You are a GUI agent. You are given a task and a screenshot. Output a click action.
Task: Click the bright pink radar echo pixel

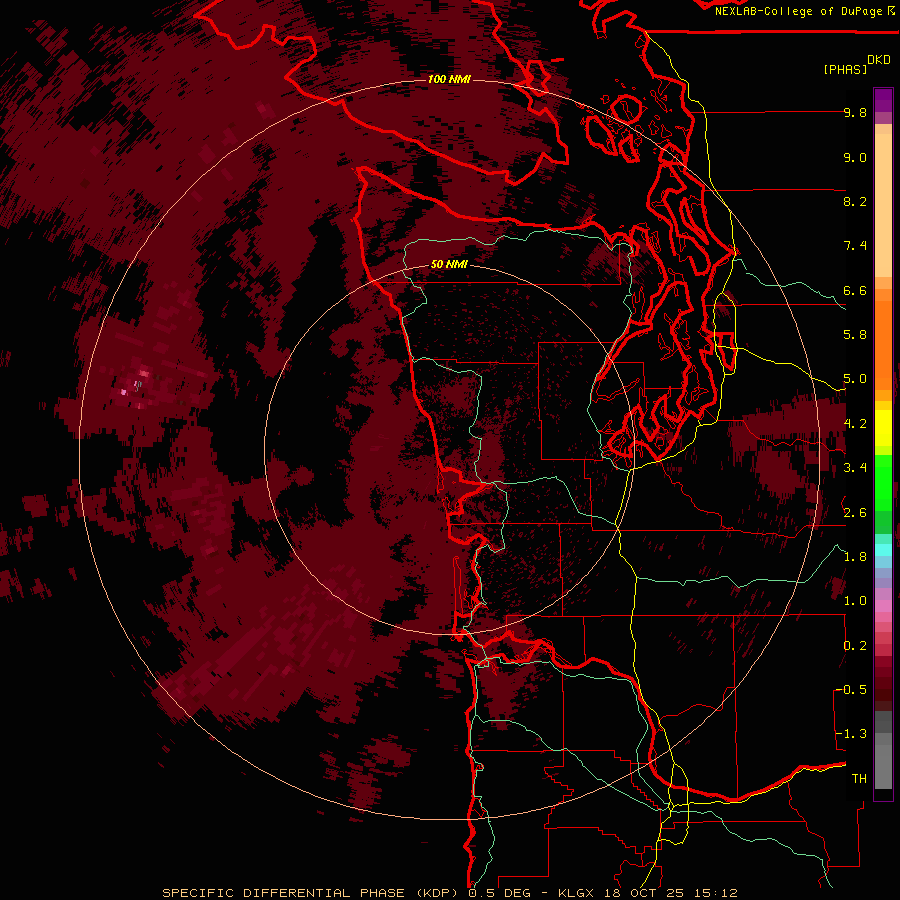pyautogui.click(x=123, y=393)
